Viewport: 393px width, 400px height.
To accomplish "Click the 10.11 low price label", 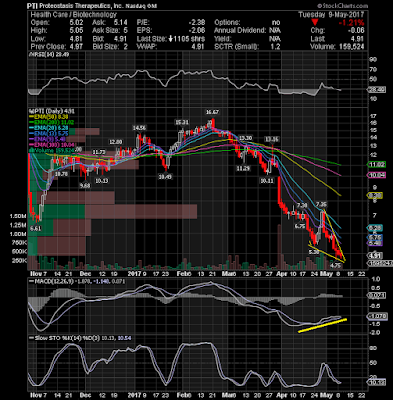I will [x=267, y=181].
